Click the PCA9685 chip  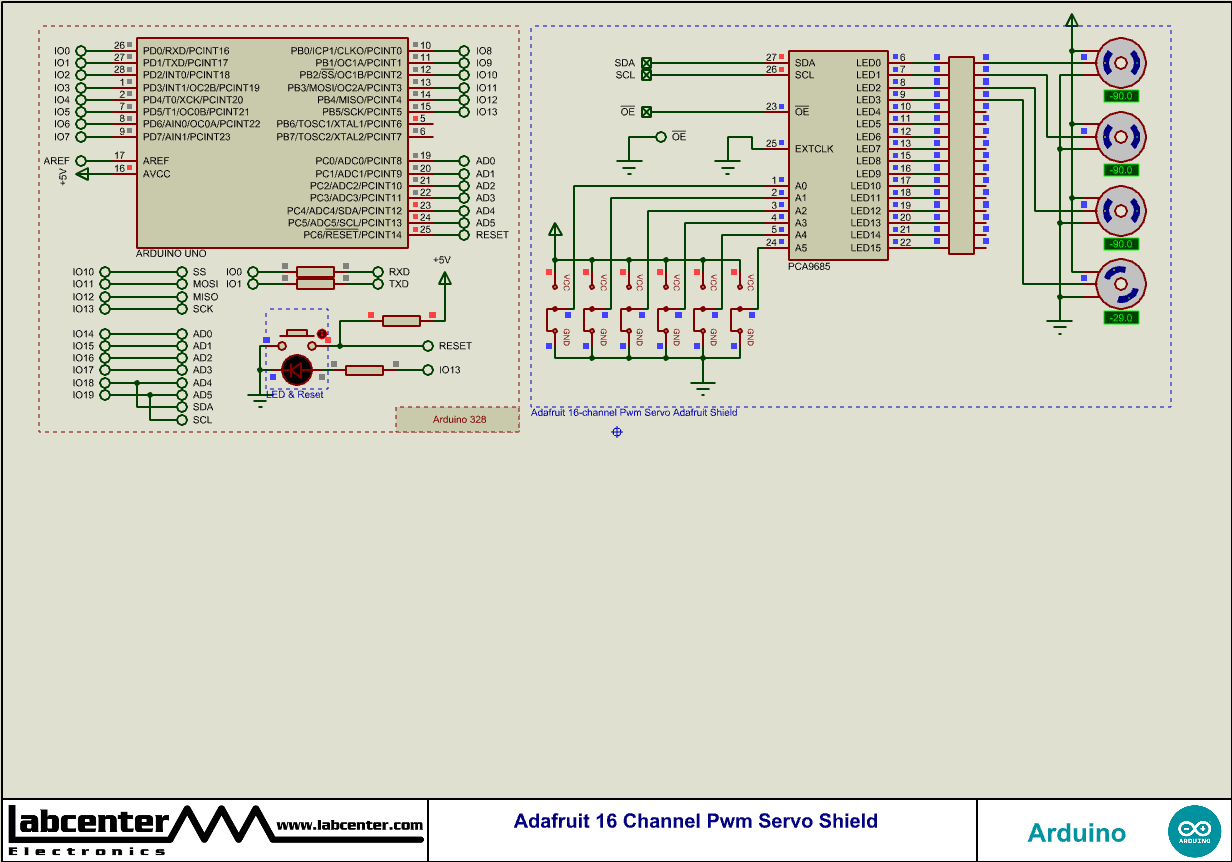coord(838,150)
